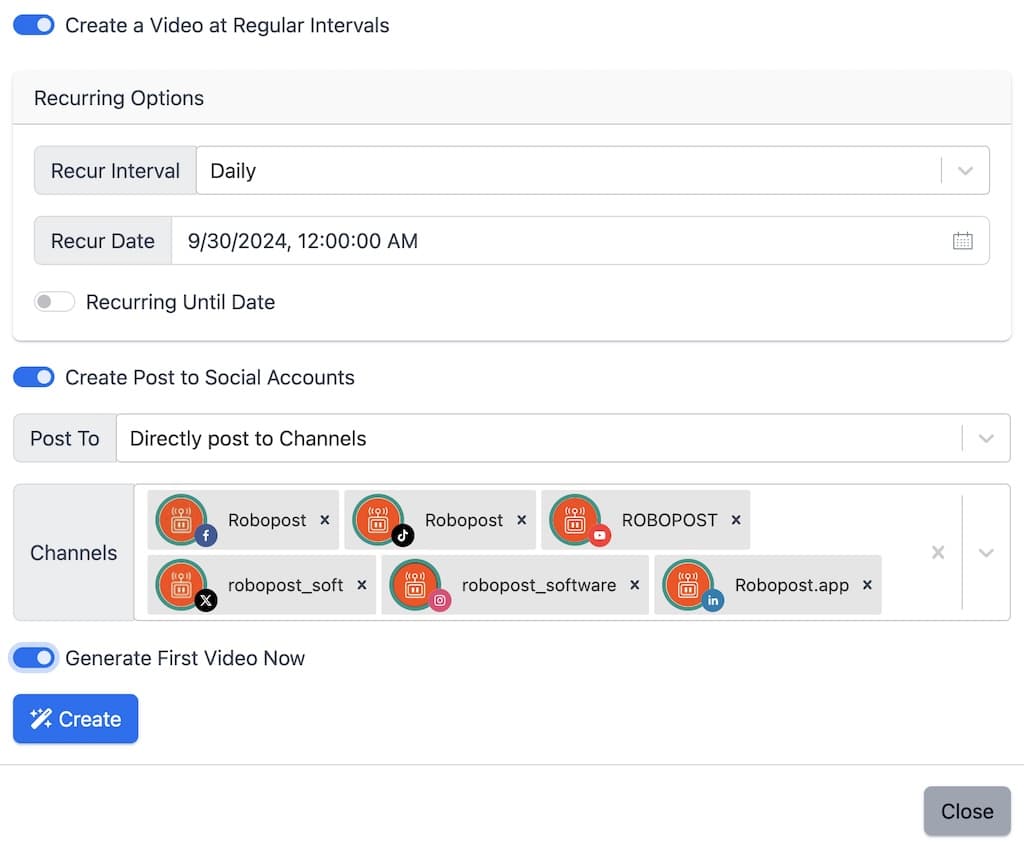This screenshot has height=846, width=1024.
Task: Remove the Robopost.app LinkedIn channel
Action: pyautogui.click(x=867, y=585)
